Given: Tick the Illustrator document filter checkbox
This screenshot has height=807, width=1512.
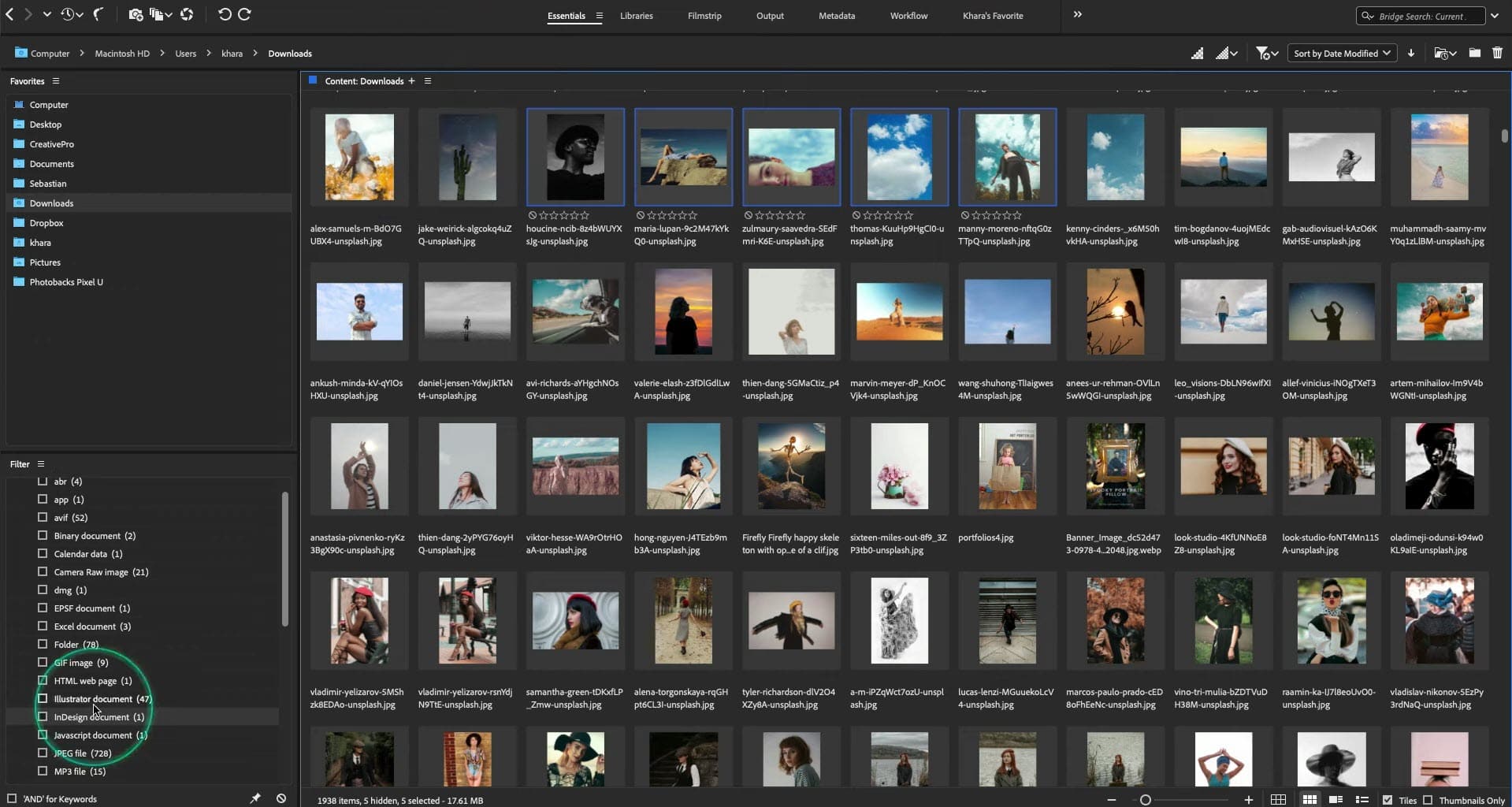Looking at the screenshot, I should (43, 698).
